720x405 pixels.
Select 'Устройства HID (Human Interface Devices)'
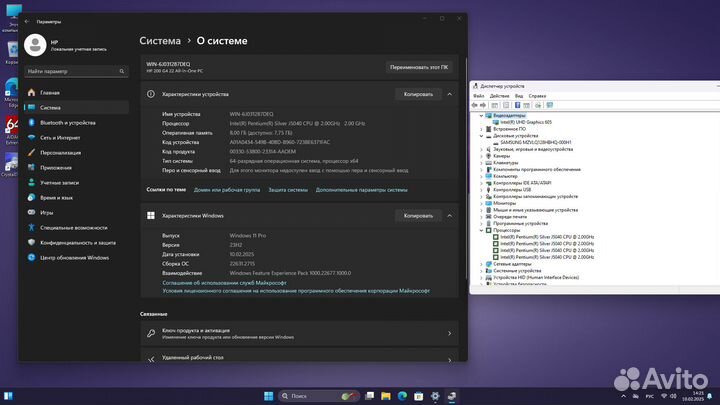coord(536,277)
